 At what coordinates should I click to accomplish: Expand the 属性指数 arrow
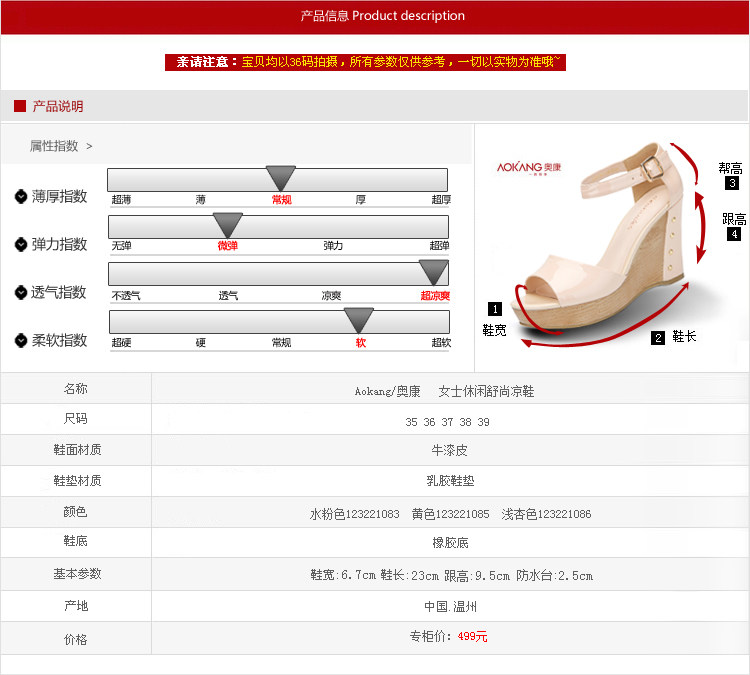pyautogui.click(x=89, y=146)
